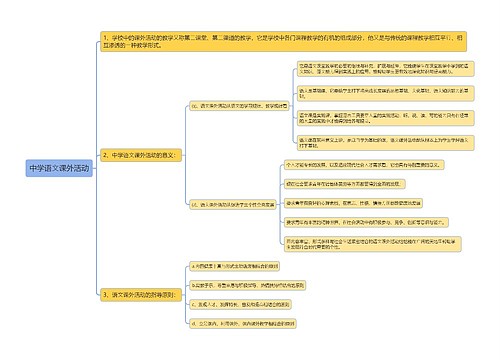Select the leaf node beginning 语文是基础课
This screenshot has height=360, width=500.
(x=385, y=93)
